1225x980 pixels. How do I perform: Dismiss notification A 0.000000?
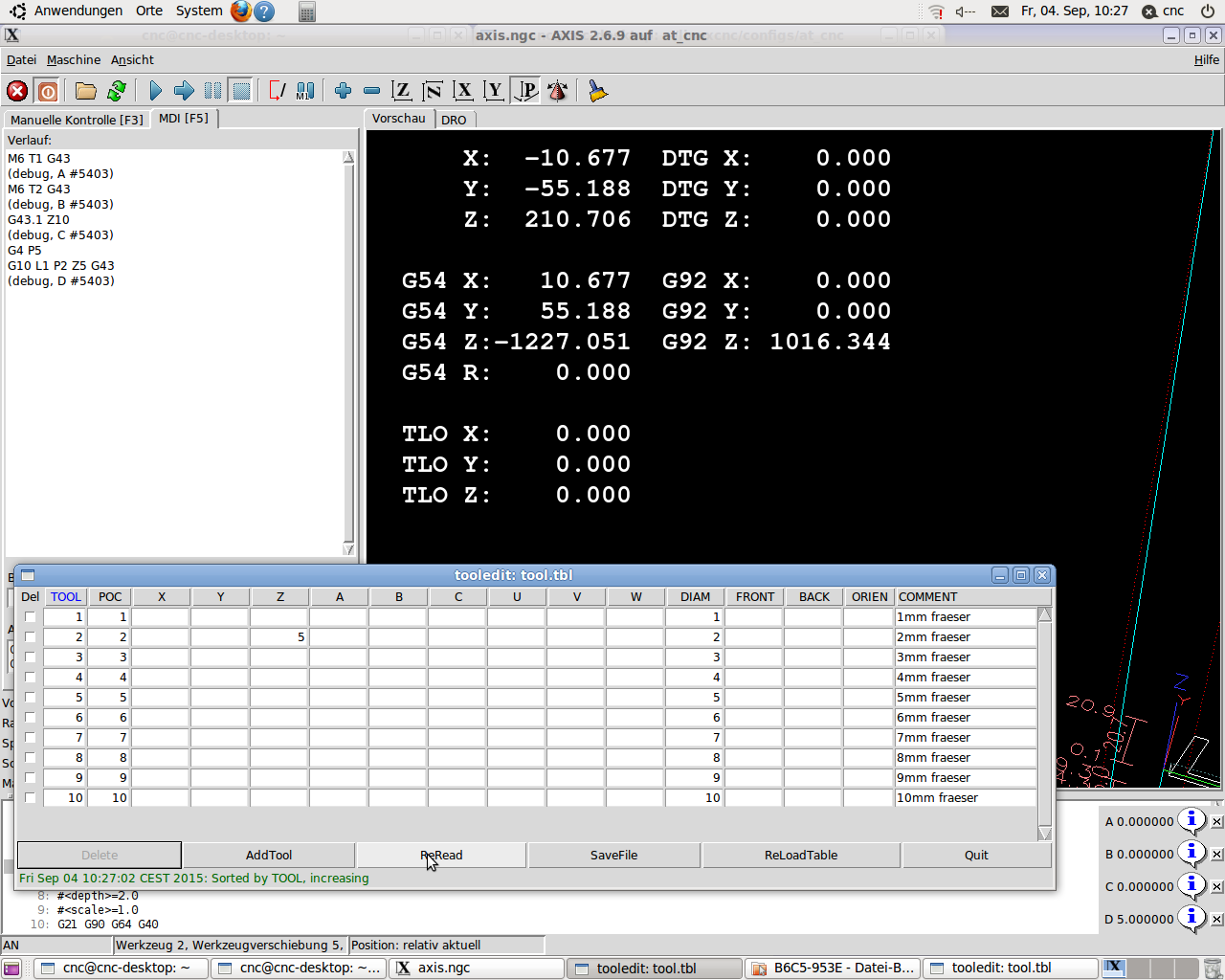click(x=1216, y=822)
